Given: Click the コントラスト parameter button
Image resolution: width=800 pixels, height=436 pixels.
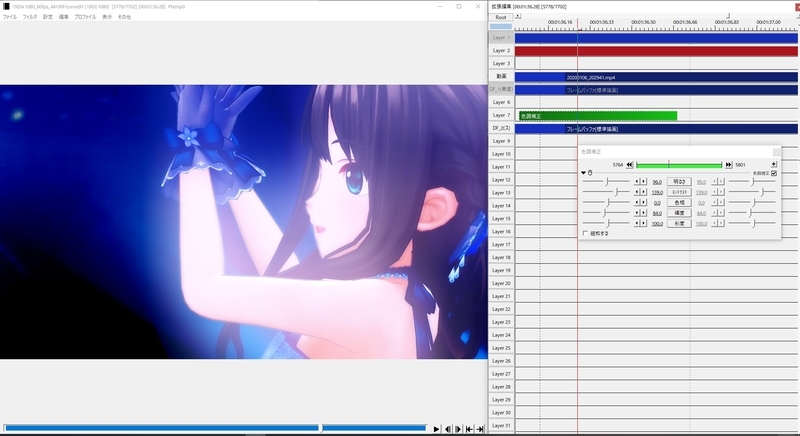Looking at the screenshot, I should (x=679, y=192).
